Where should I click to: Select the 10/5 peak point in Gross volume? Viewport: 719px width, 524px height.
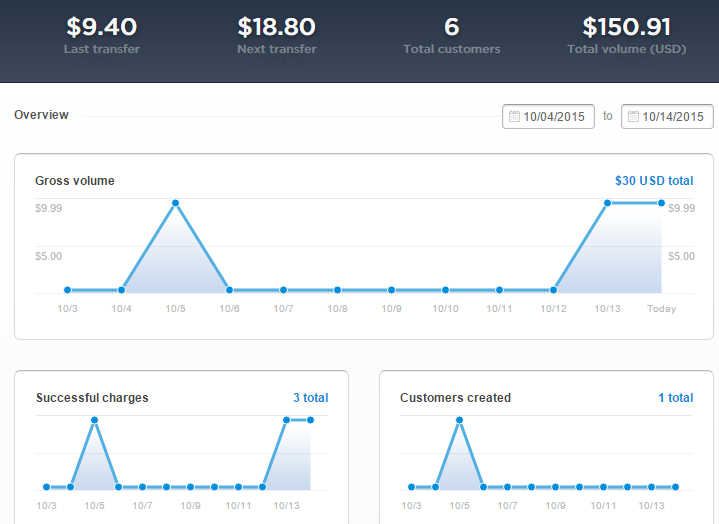(x=175, y=203)
